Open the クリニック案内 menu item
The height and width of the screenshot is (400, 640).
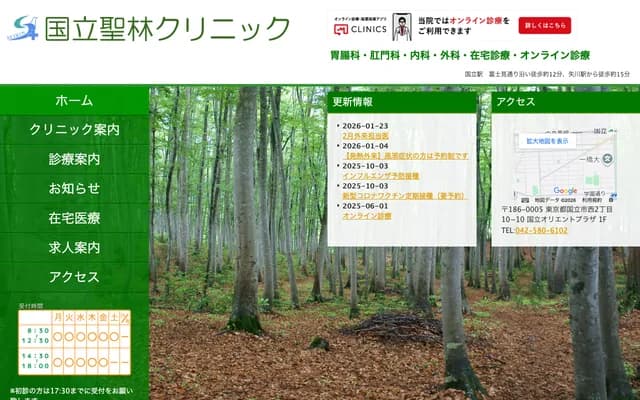click(x=74, y=130)
